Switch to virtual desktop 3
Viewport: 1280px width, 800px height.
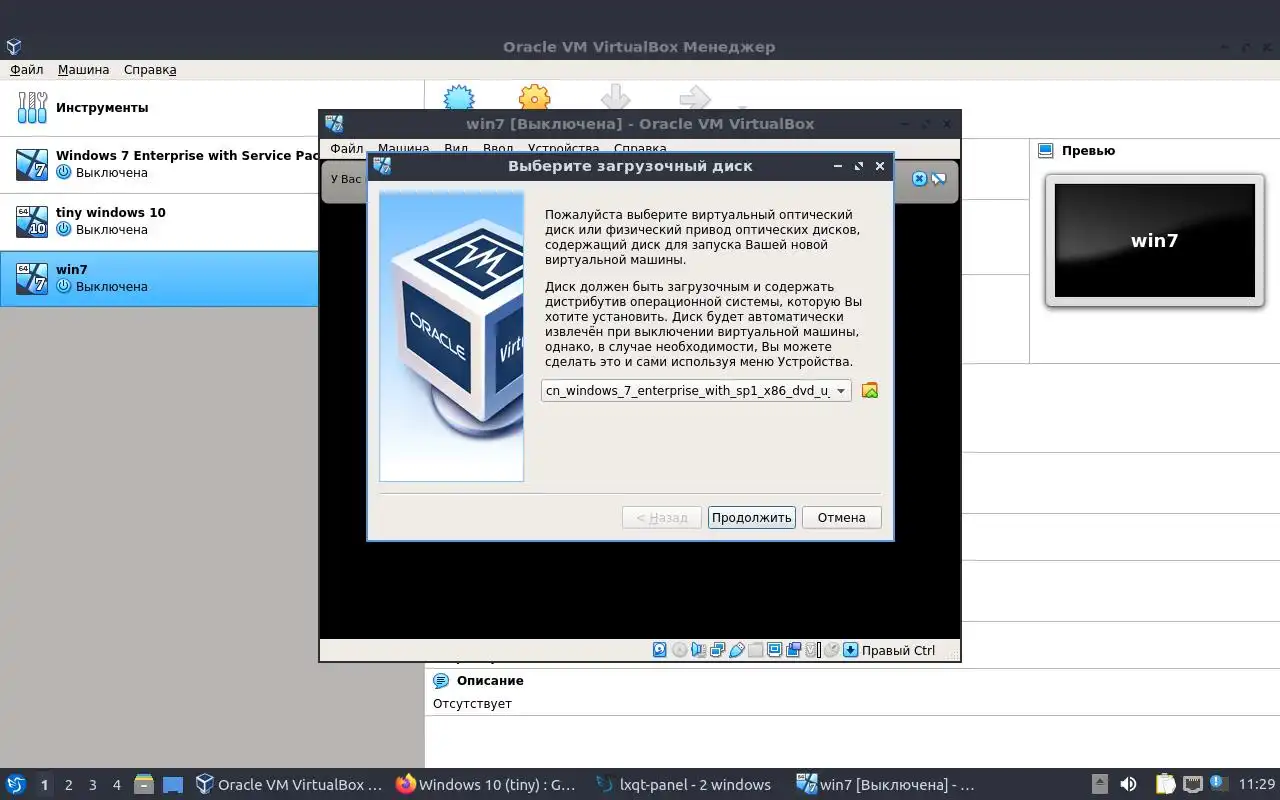(92, 785)
